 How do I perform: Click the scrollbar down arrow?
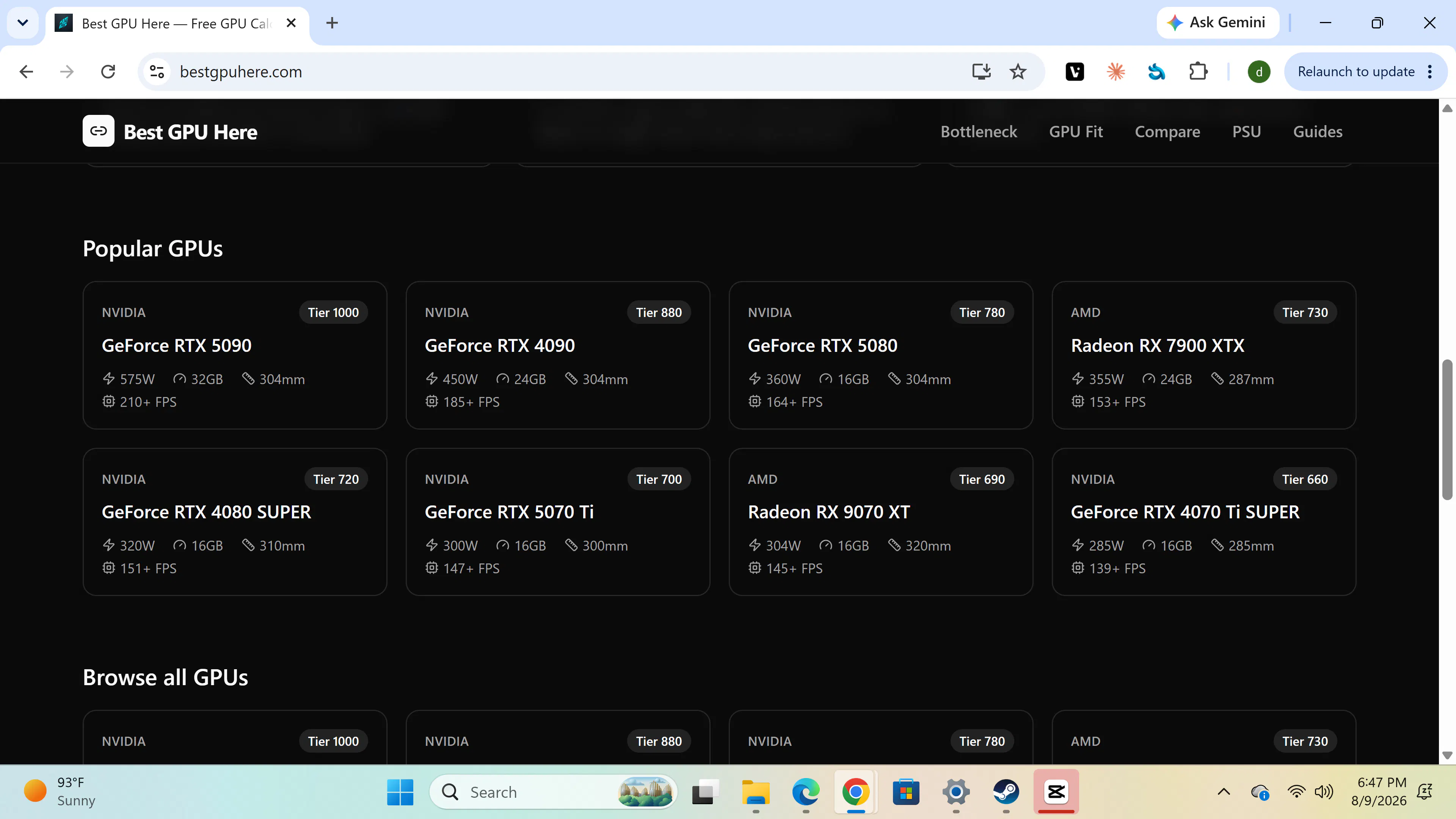click(x=1447, y=755)
